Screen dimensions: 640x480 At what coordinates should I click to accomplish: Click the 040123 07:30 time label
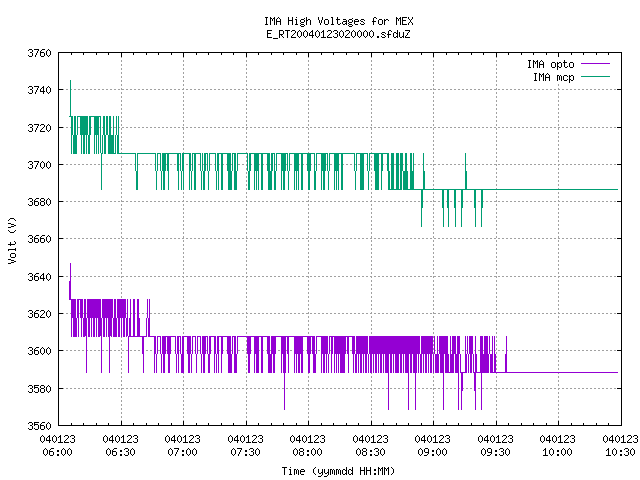pos(245,446)
